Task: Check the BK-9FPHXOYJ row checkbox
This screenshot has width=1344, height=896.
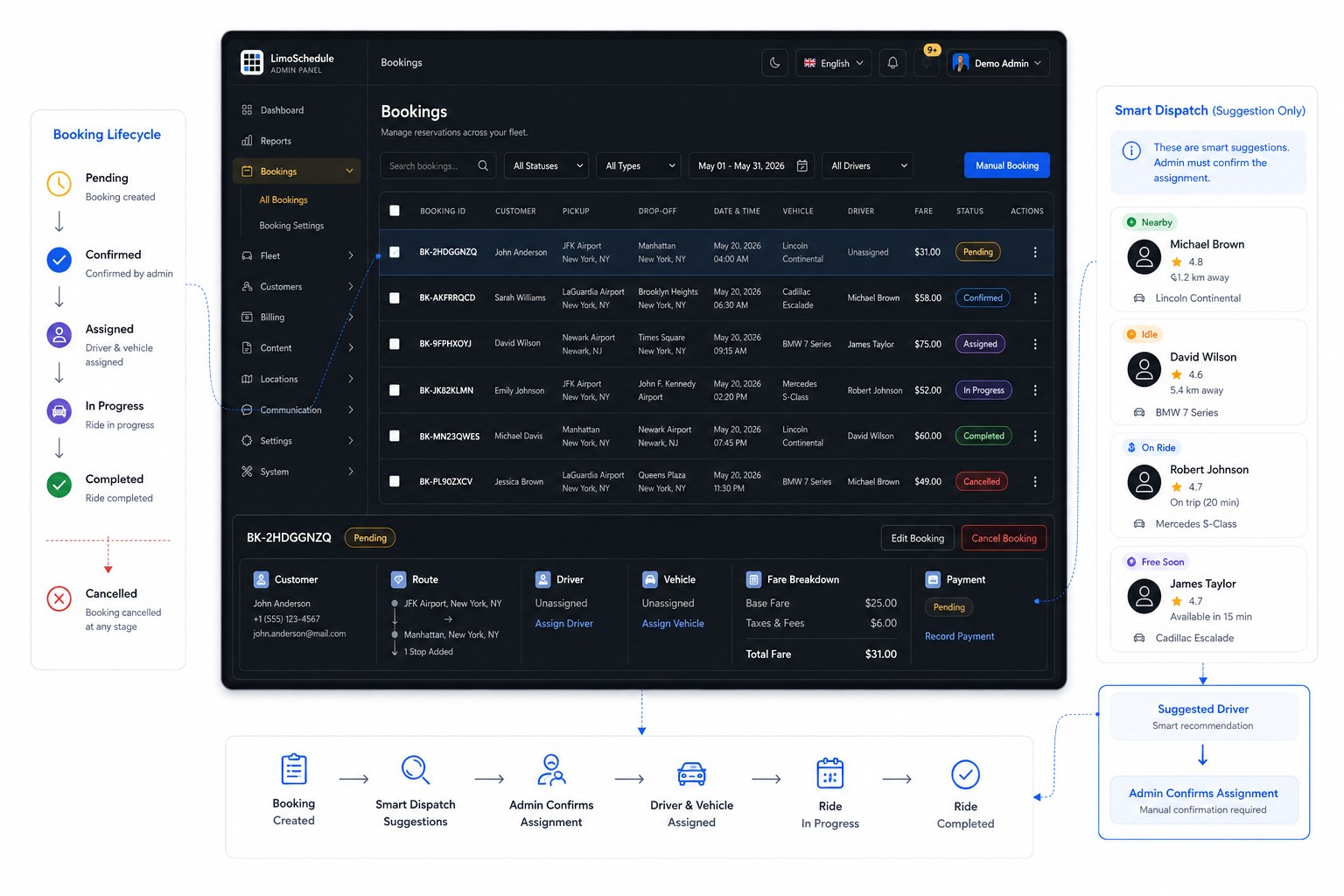Action: pyautogui.click(x=395, y=344)
